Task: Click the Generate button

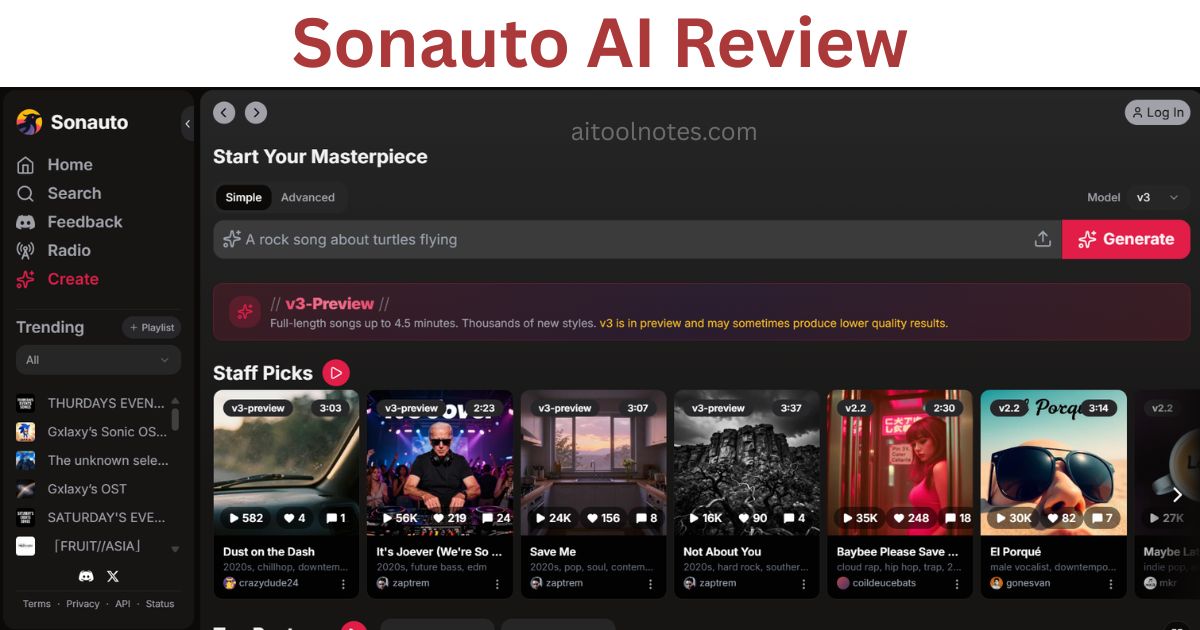Action: [1126, 239]
